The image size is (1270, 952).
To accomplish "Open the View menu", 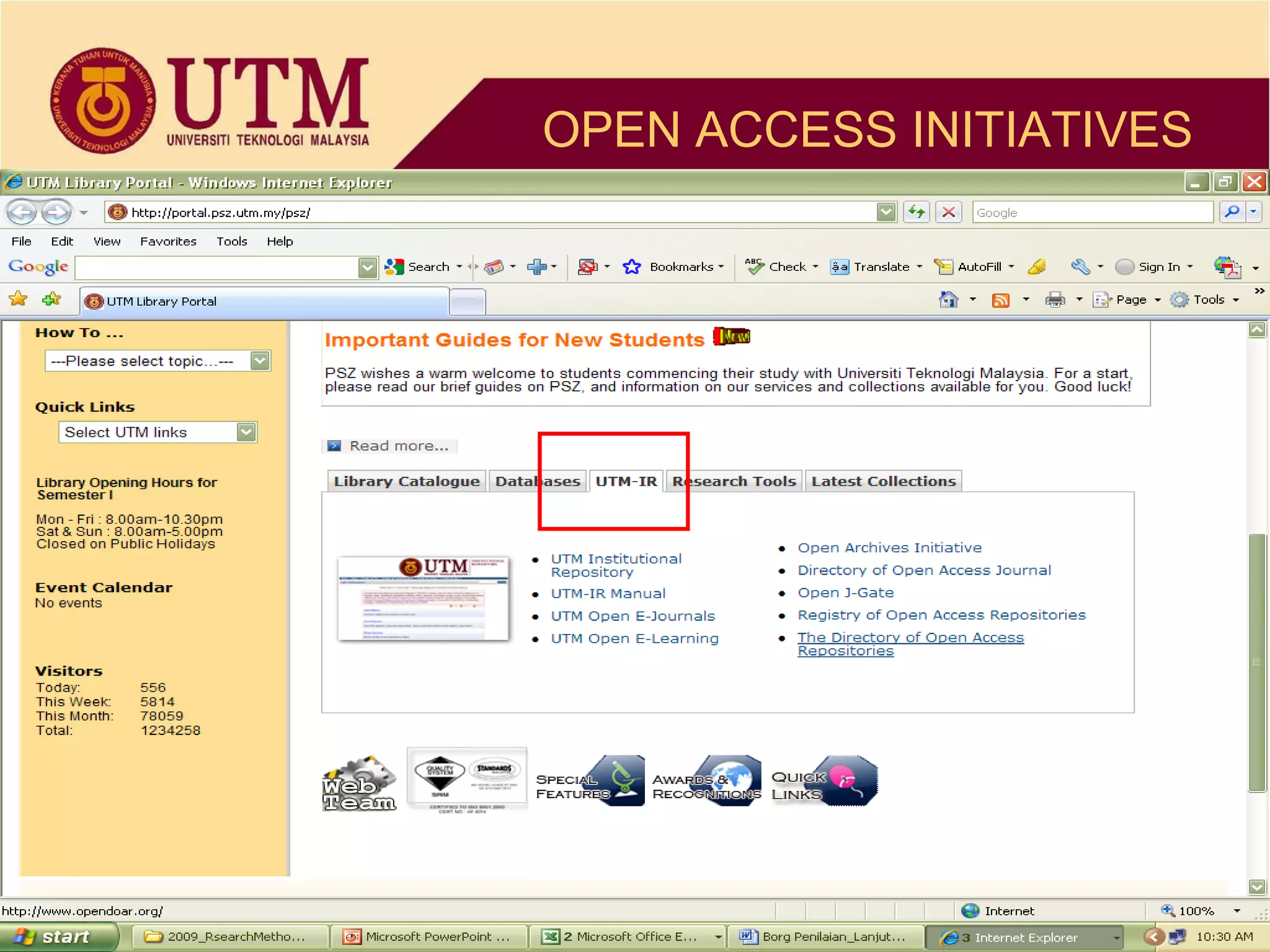I will coord(107,242).
